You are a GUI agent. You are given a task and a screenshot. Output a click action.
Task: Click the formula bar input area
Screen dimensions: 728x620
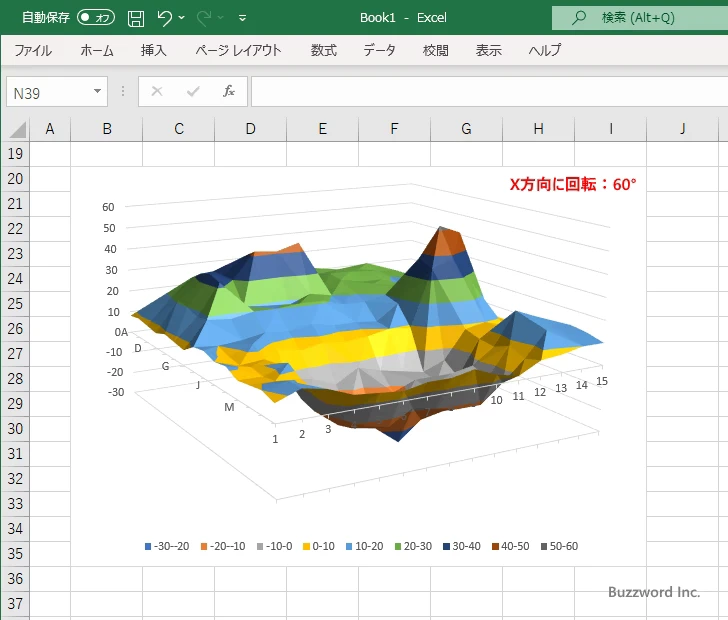pos(489,91)
